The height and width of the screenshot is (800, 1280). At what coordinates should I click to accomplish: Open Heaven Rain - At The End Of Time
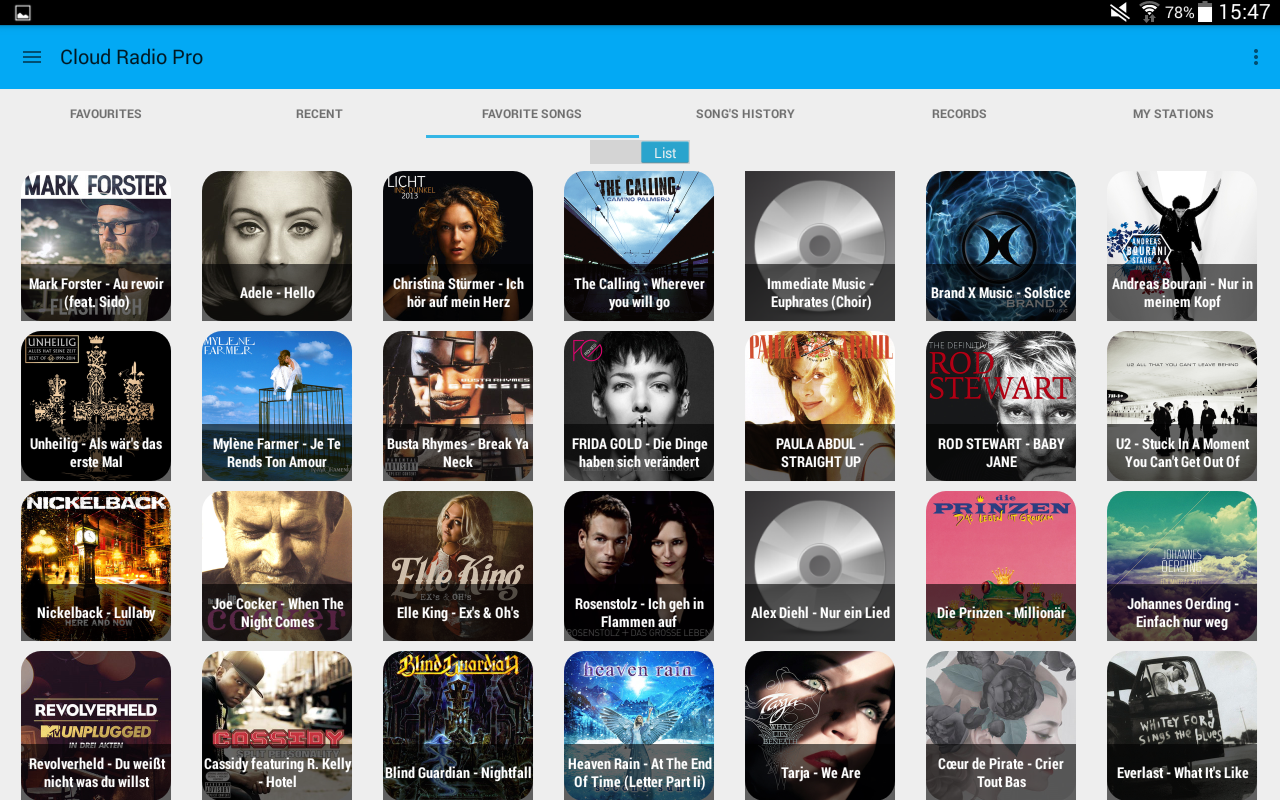pyautogui.click(x=639, y=726)
